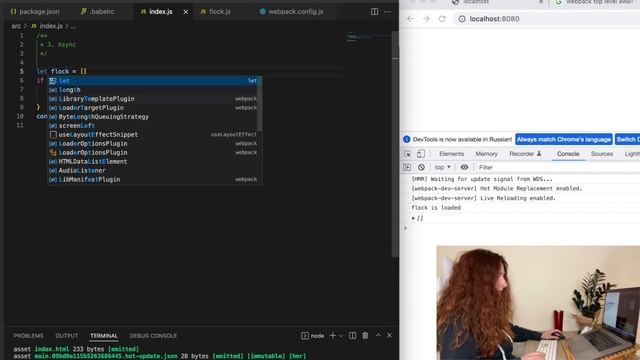Show the console sidebar
640x360 pixels.
click(407, 167)
